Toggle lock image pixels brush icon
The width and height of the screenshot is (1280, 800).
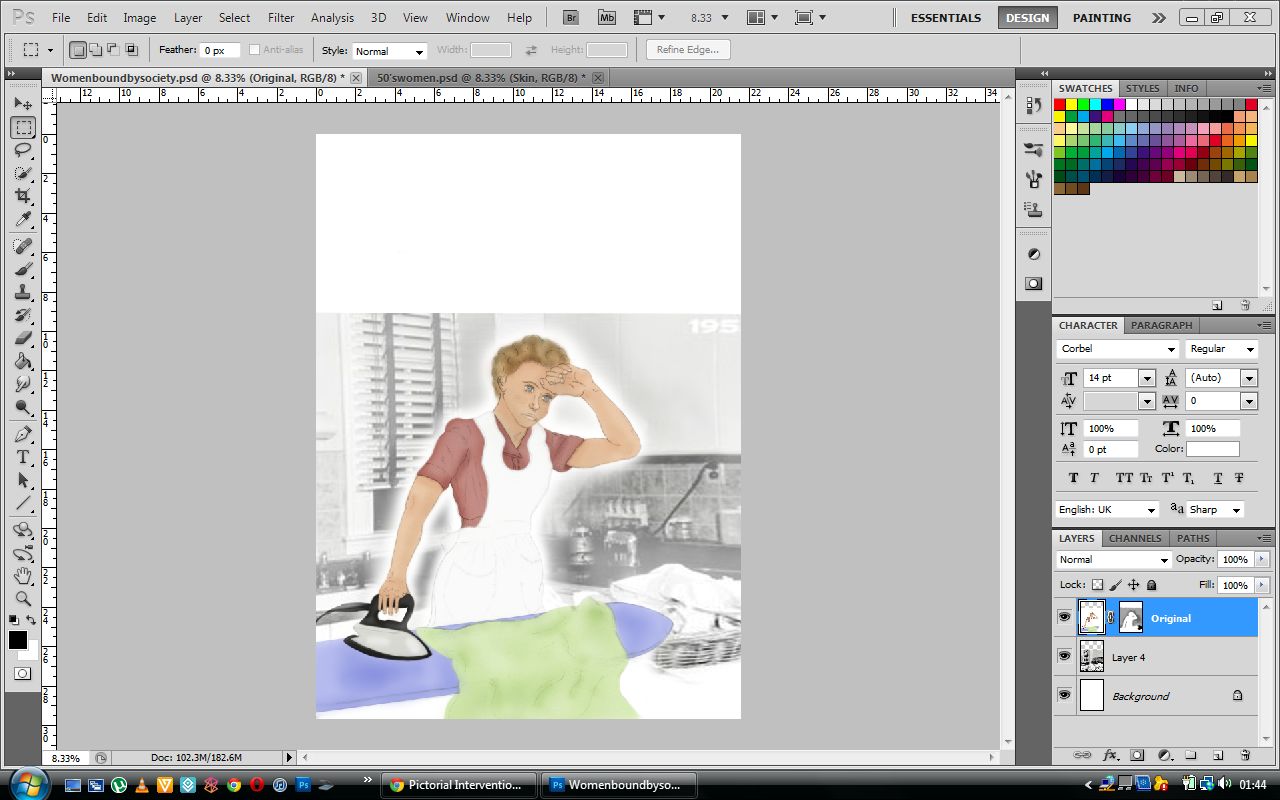click(1115, 585)
